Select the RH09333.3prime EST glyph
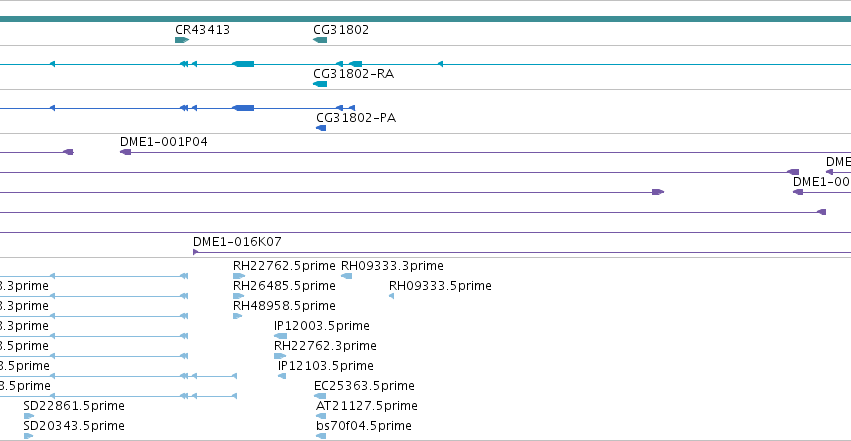The image size is (851, 441). coord(346,276)
